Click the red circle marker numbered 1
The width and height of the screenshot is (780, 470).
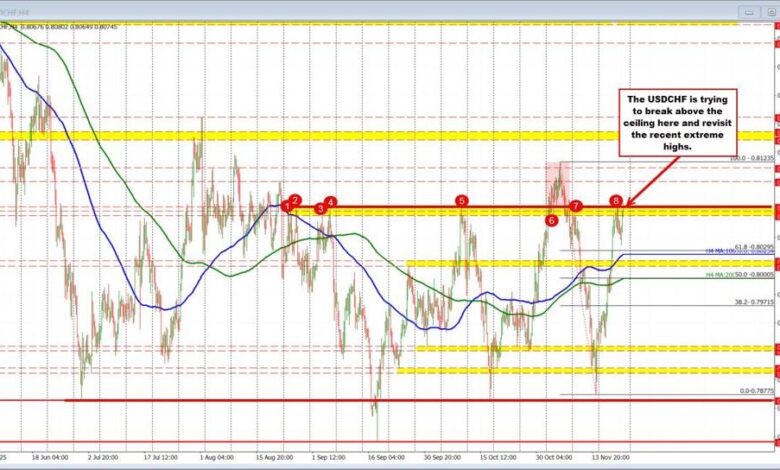pyautogui.click(x=286, y=206)
